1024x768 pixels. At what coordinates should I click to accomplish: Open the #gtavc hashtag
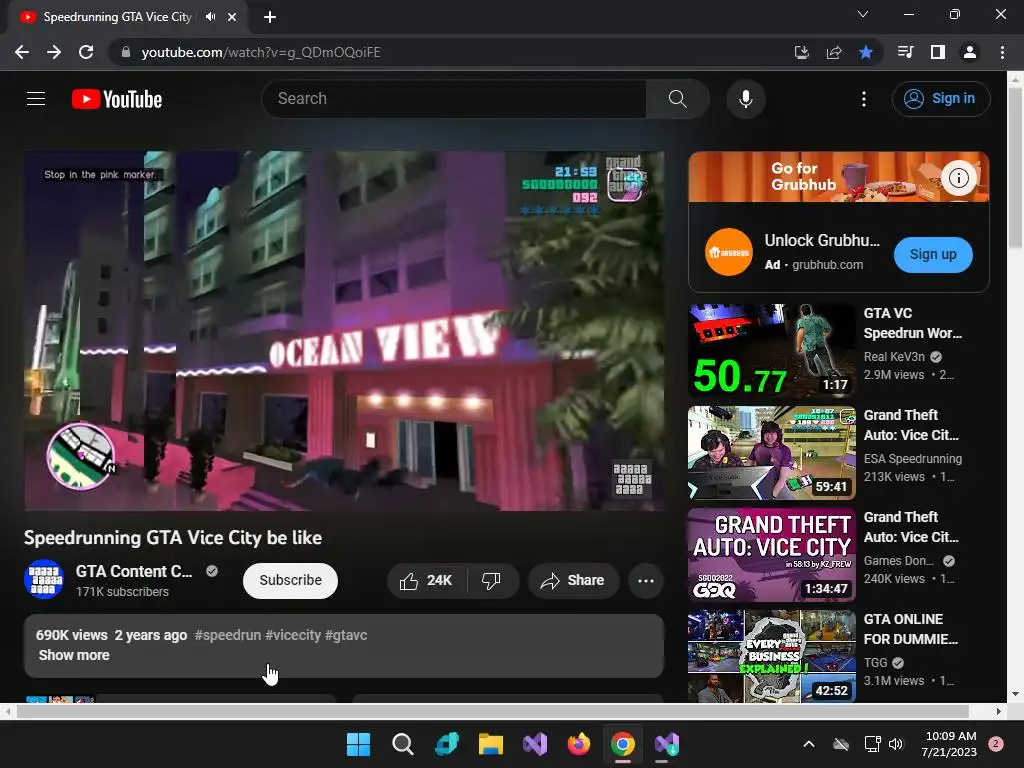point(346,635)
